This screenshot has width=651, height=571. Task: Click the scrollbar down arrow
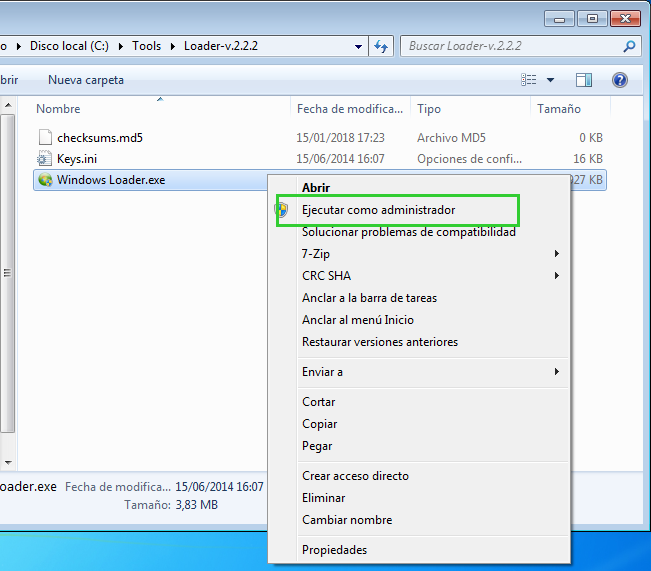click(x=8, y=463)
